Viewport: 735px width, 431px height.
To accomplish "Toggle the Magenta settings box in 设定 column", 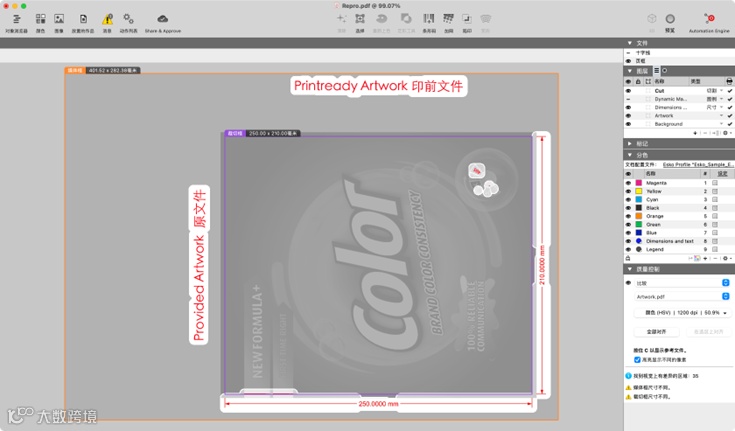I will click(715, 183).
